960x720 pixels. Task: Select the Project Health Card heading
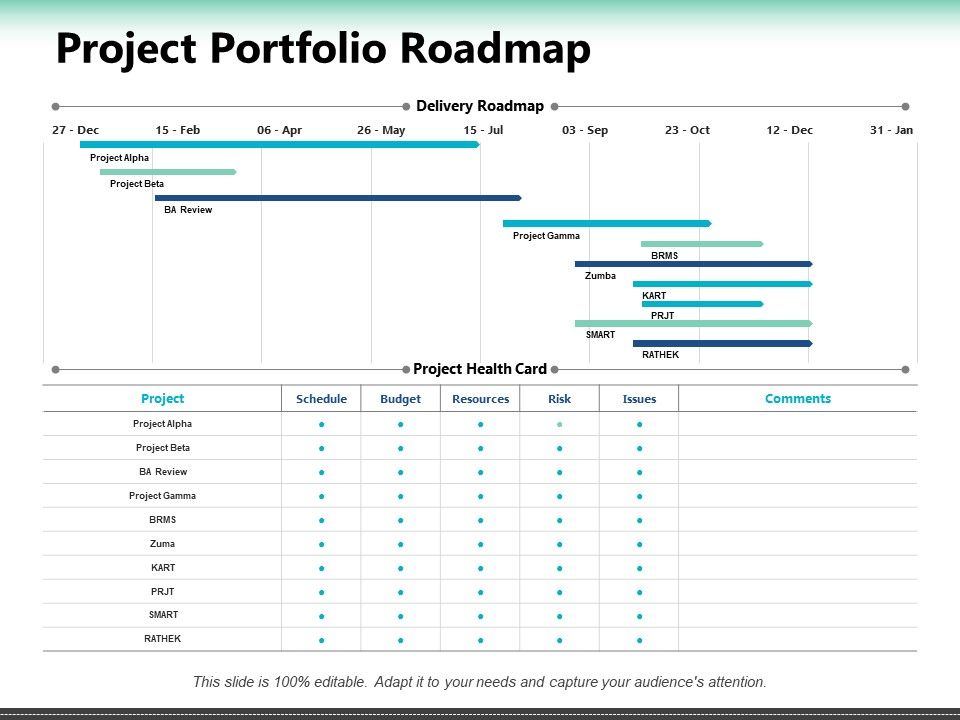(480, 369)
